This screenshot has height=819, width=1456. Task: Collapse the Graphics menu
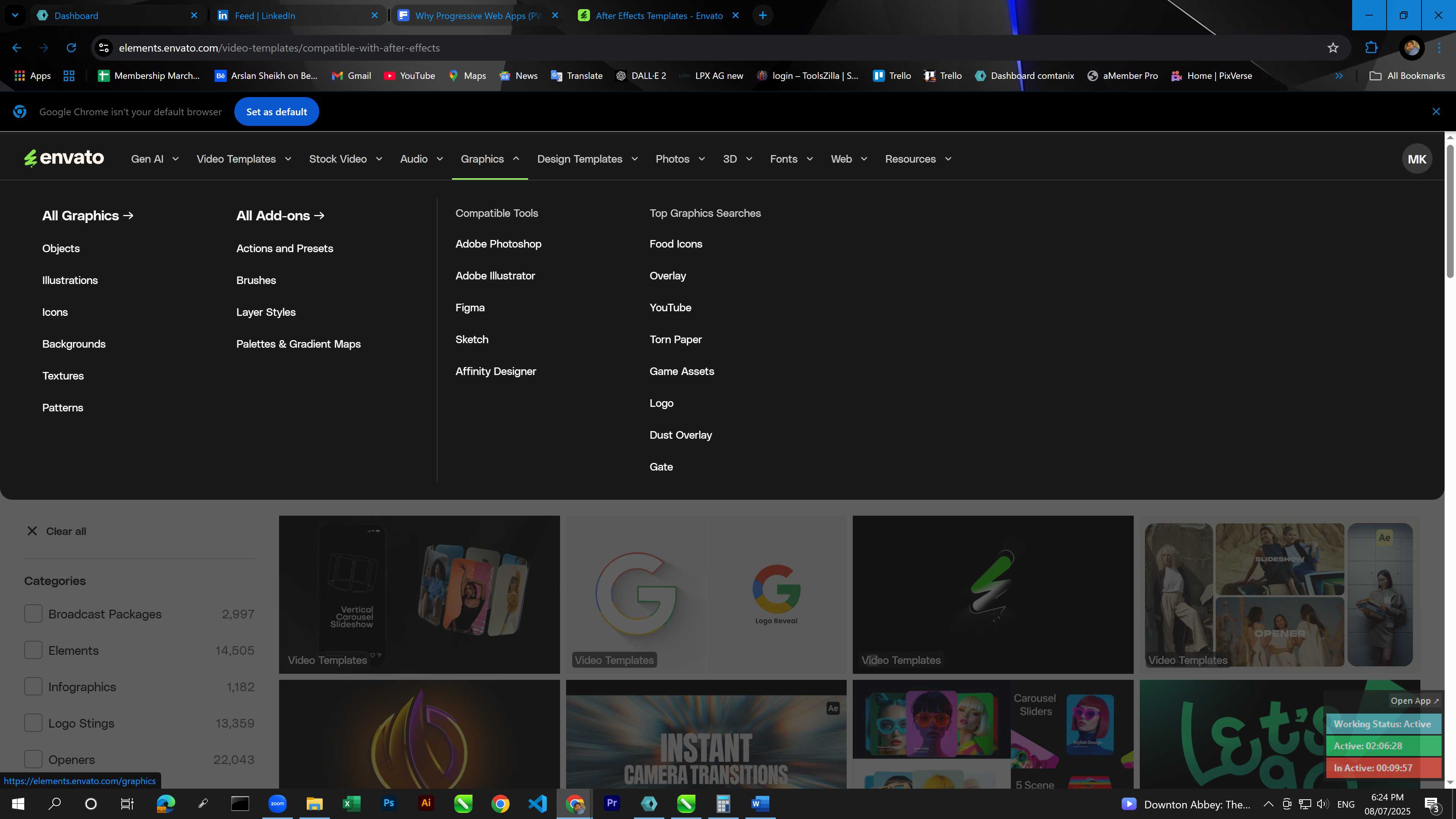pos(490,159)
